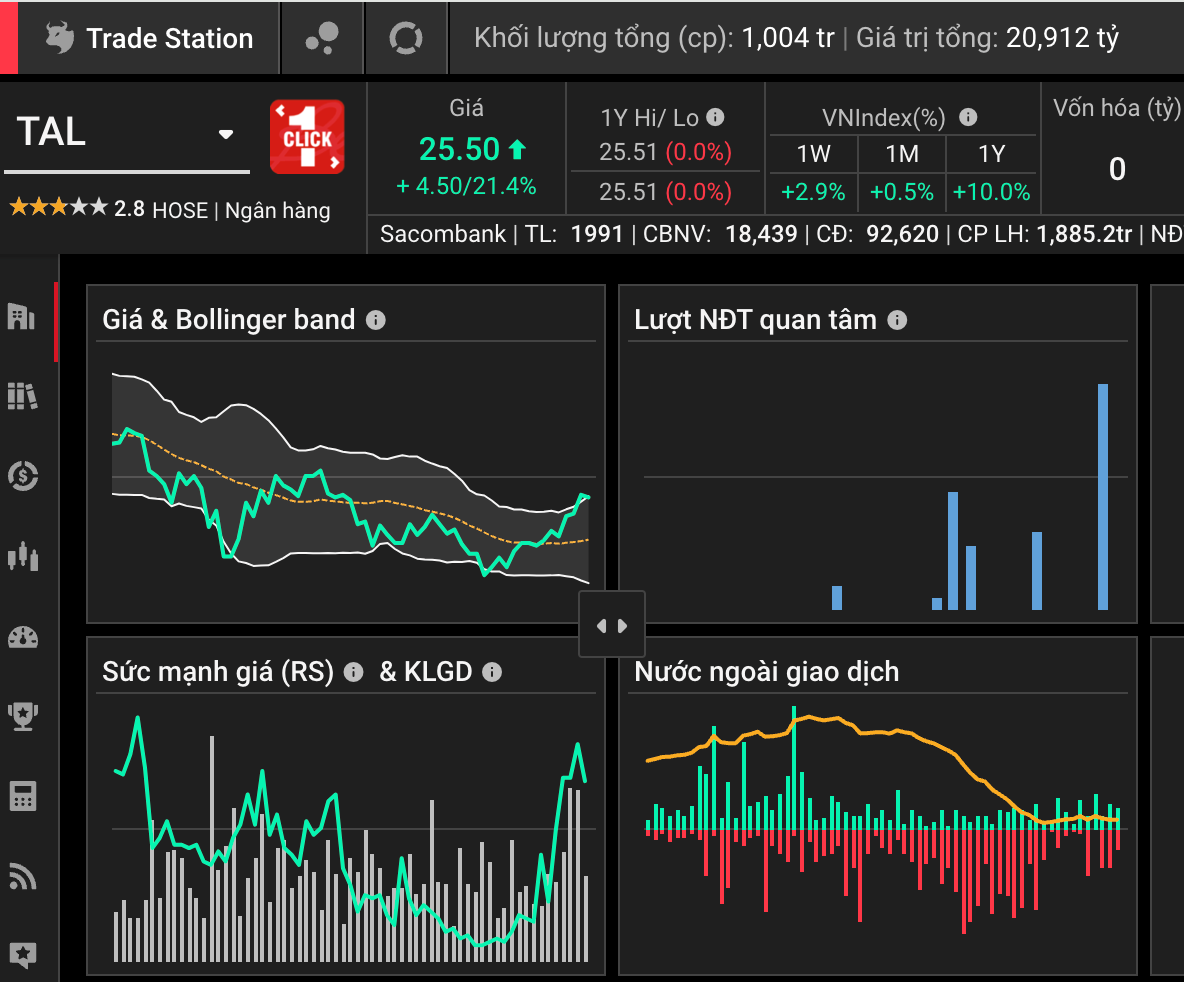This screenshot has height=982, width=1184.
Task: Click the RSS feed sidebar icon
Action: pos(21,876)
